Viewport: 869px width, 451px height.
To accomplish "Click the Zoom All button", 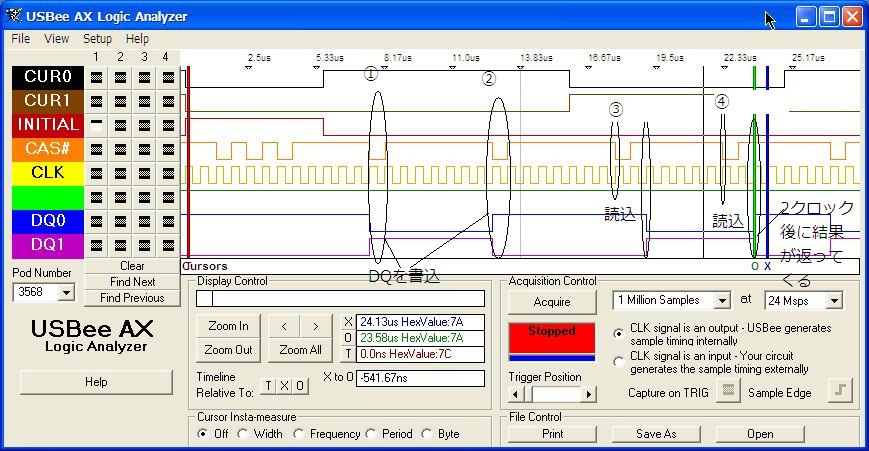I will 300,350.
